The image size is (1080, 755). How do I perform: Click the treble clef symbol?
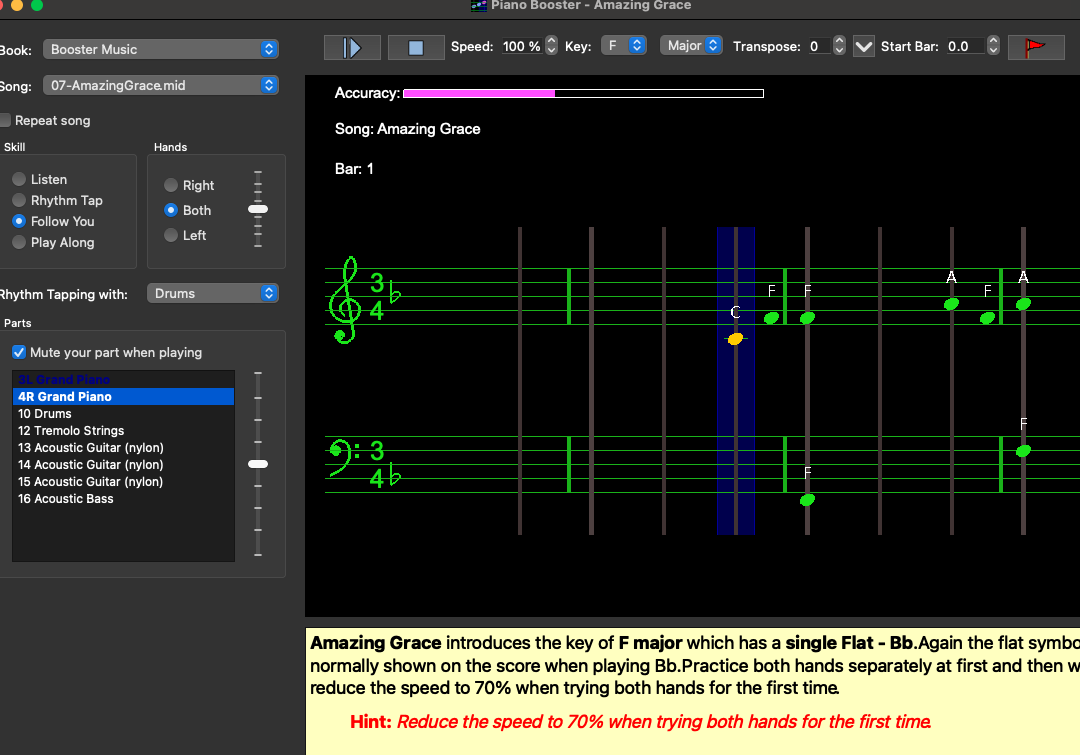pyautogui.click(x=344, y=300)
